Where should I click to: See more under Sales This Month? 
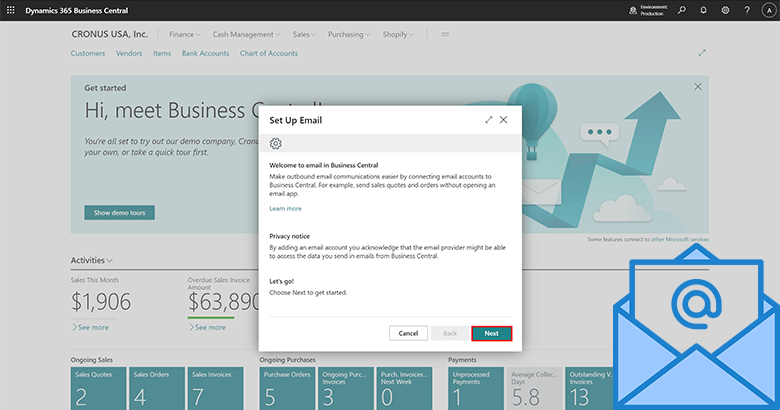tap(90, 327)
